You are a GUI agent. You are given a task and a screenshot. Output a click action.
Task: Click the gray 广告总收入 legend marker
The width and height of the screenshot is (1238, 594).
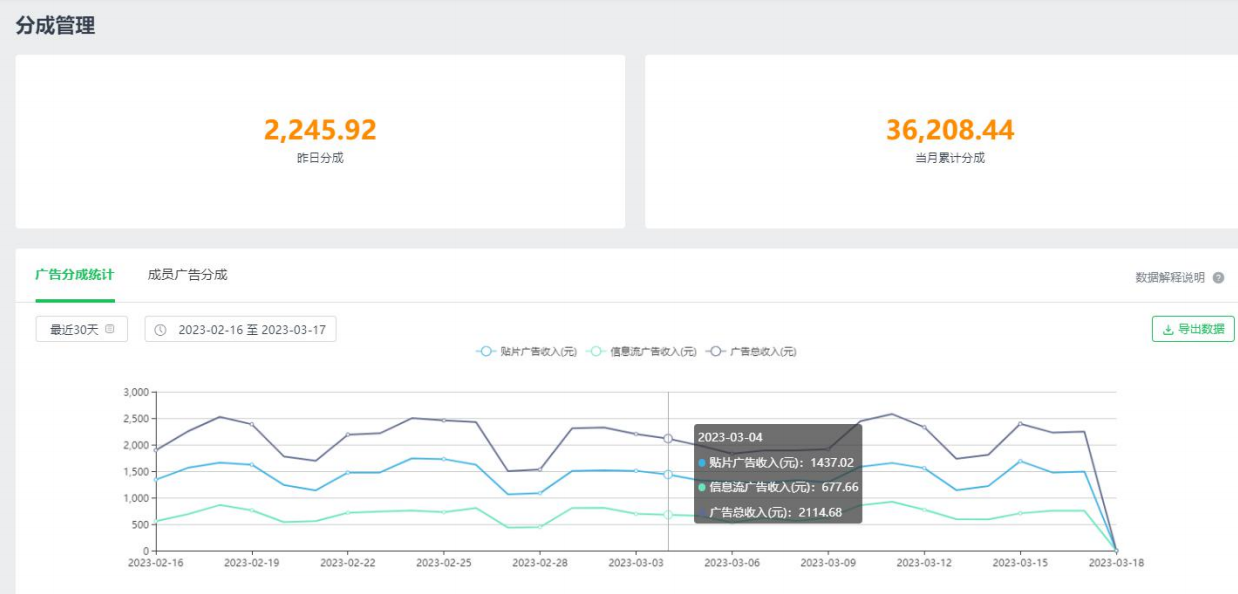[x=716, y=352]
